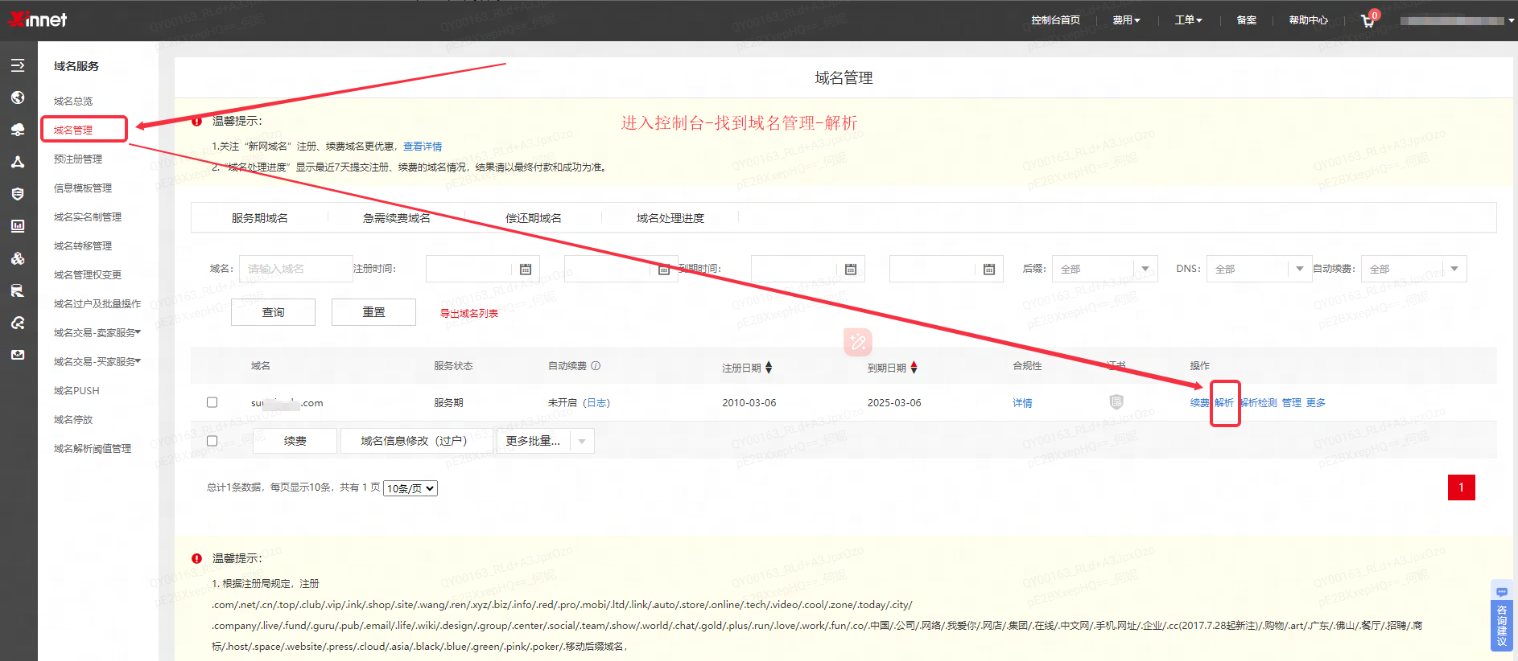Switch to the 急需续费域名 tab

point(396,218)
